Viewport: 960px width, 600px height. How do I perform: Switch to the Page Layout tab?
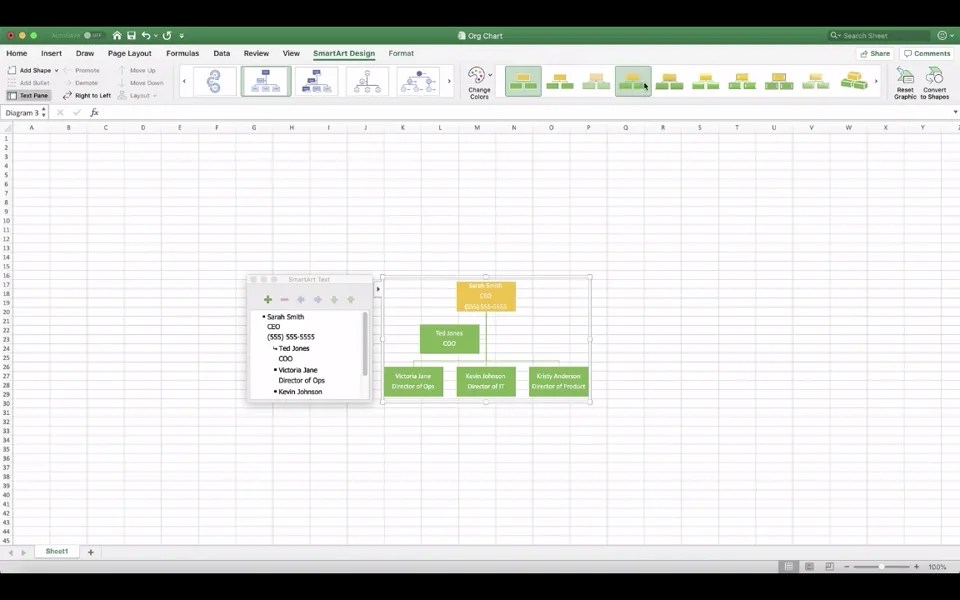tap(130, 53)
